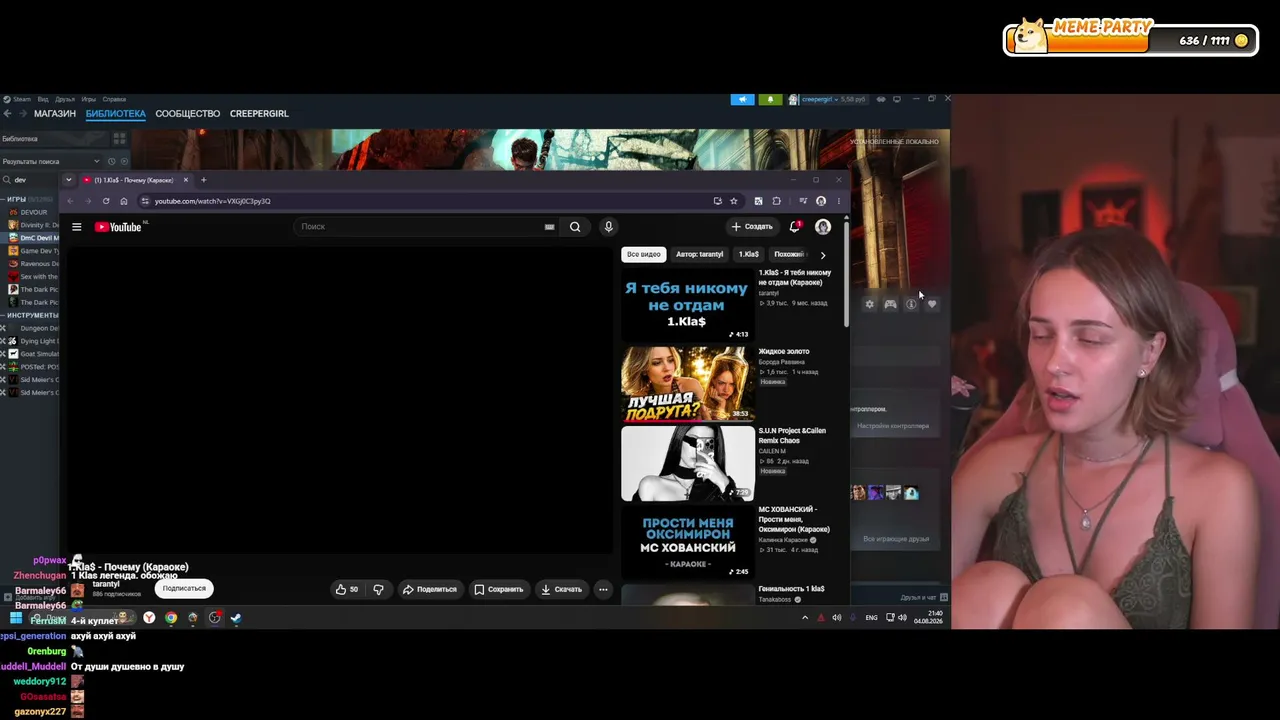Image resolution: width=1280 pixels, height=720 pixels.
Task: Click the Сохранить save button
Action: [x=499, y=589]
